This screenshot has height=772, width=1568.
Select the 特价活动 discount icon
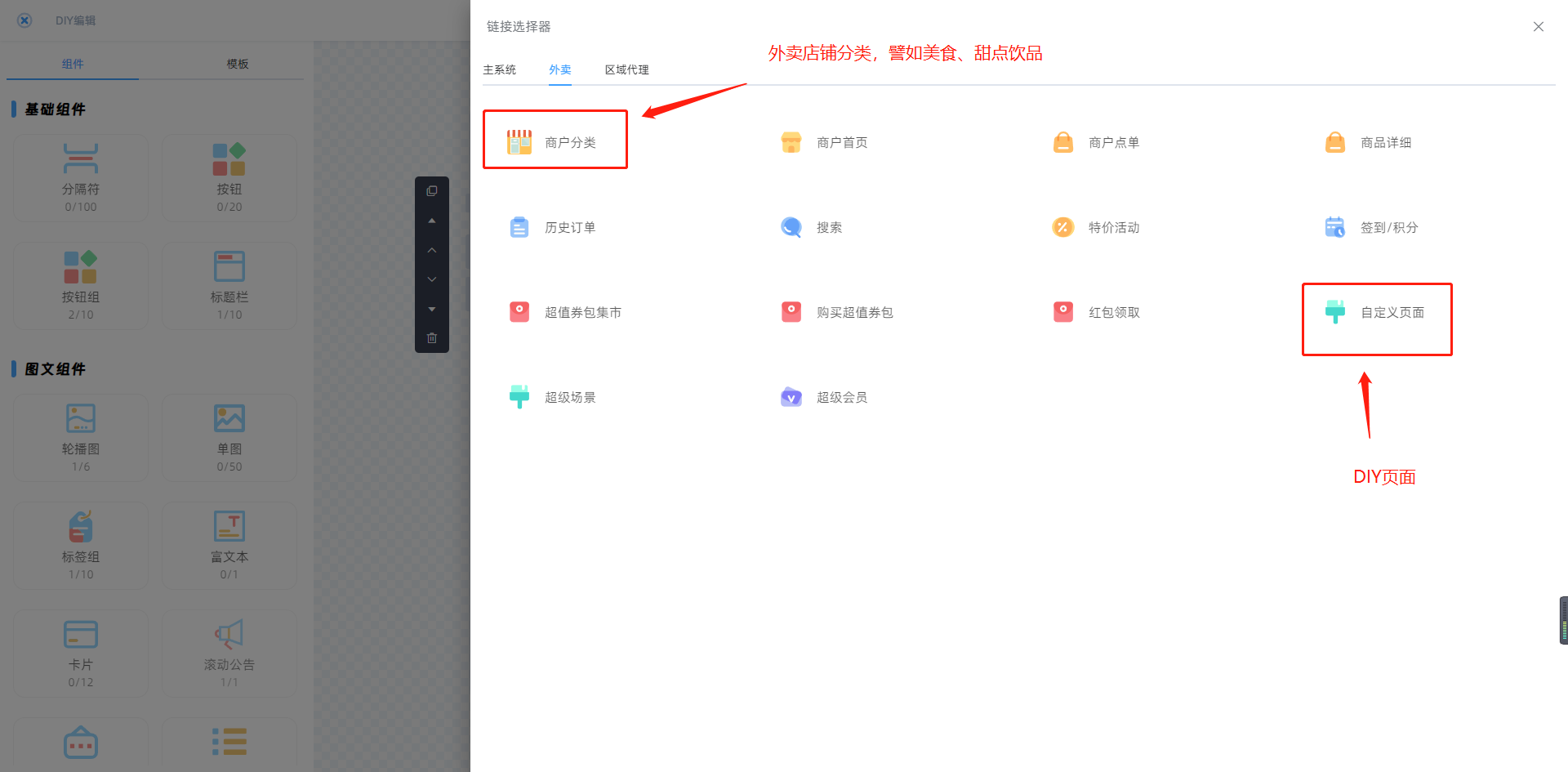(1062, 227)
